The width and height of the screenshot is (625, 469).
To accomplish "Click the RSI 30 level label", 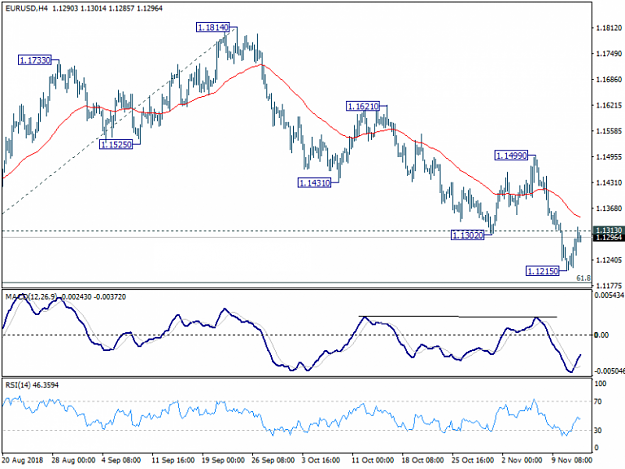I will point(598,430).
